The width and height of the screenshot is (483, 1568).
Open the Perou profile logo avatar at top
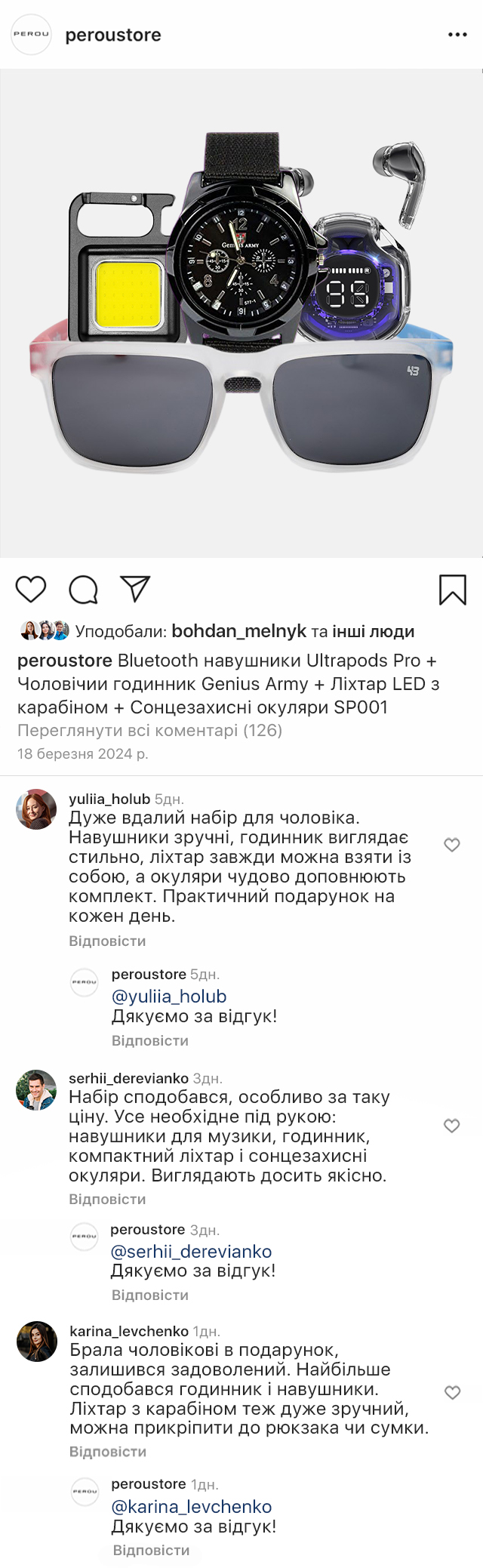[31, 34]
